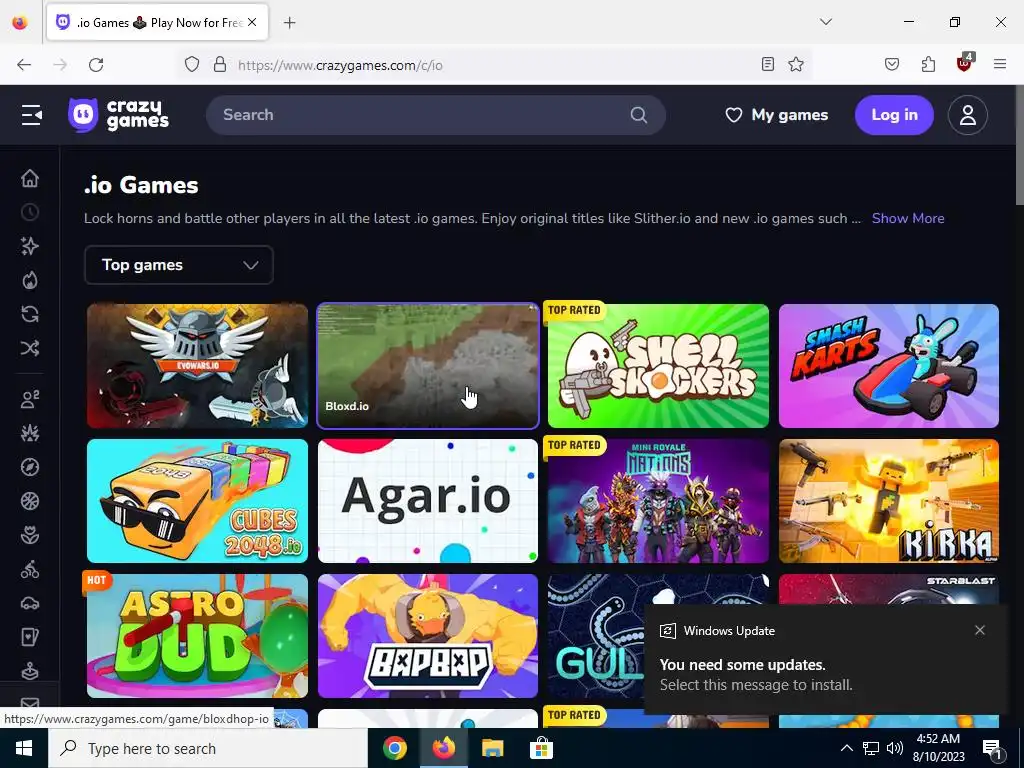Open the Action explosion category icon
This screenshot has height=768, width=1024.
(x=30, y=433)
